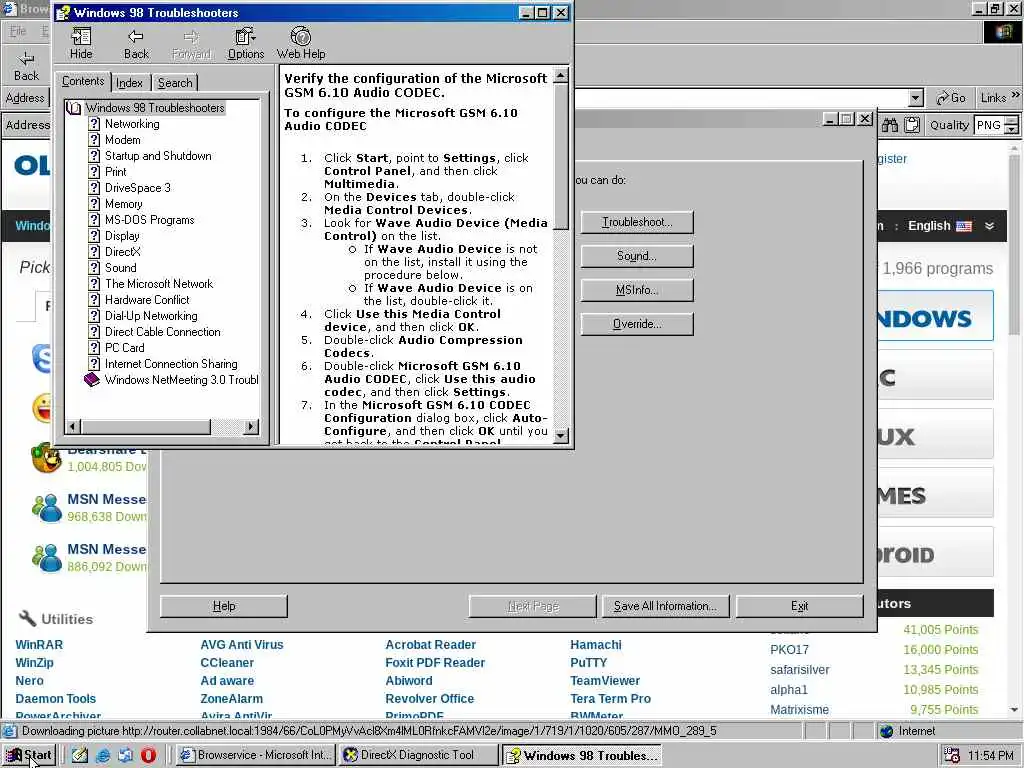Click the Quality PNG stepper arrows
This screenshot has width=1024, height=768.
click(1012, 125)
